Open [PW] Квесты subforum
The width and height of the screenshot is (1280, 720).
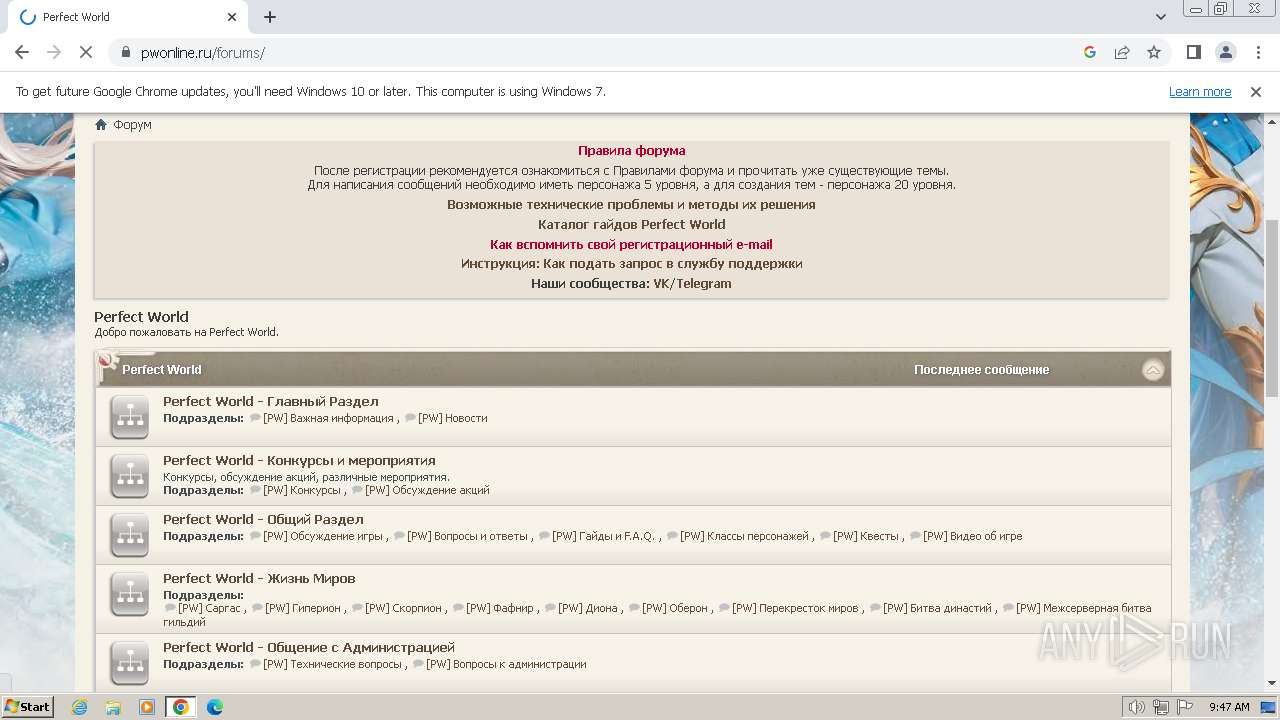(x=866, y=537)
